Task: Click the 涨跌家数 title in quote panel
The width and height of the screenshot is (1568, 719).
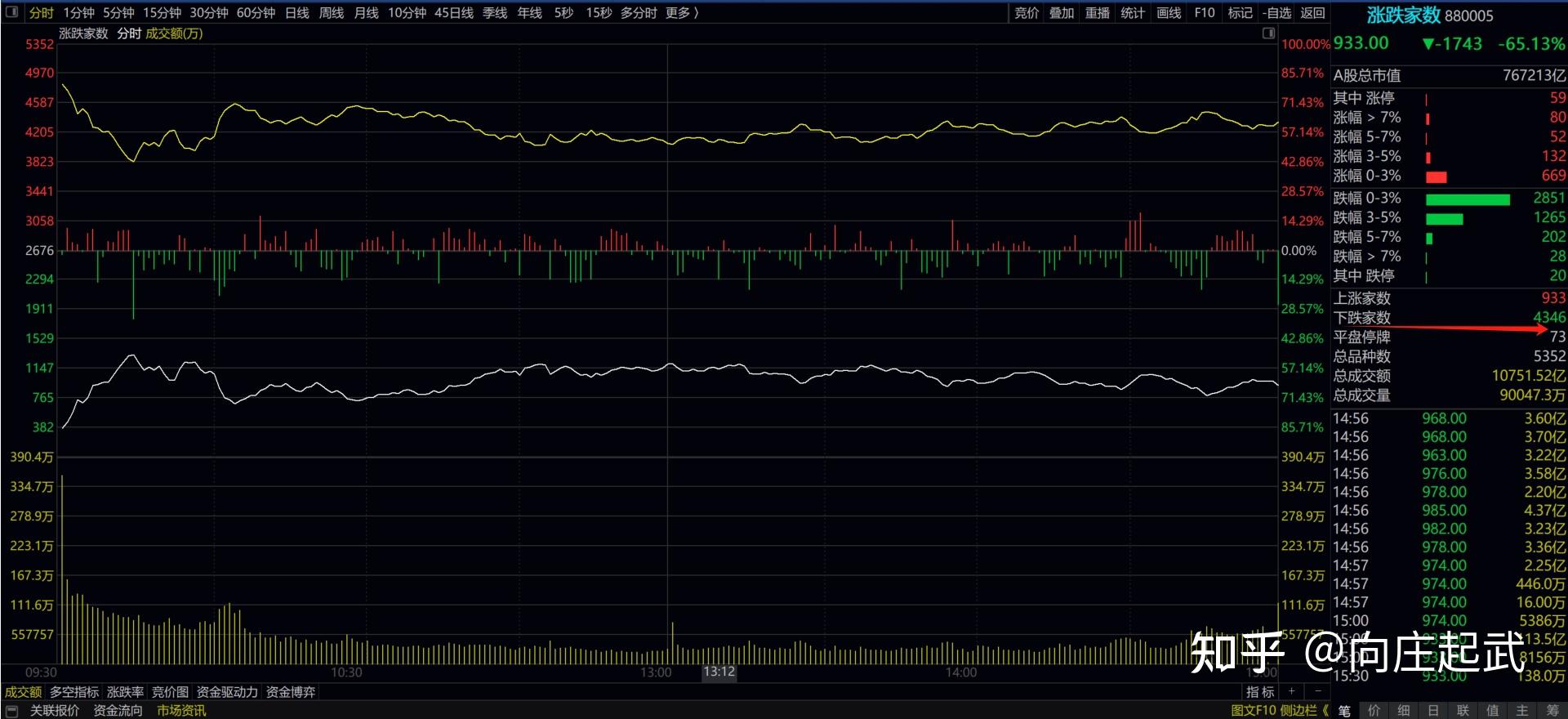Action: [1404, 15]
